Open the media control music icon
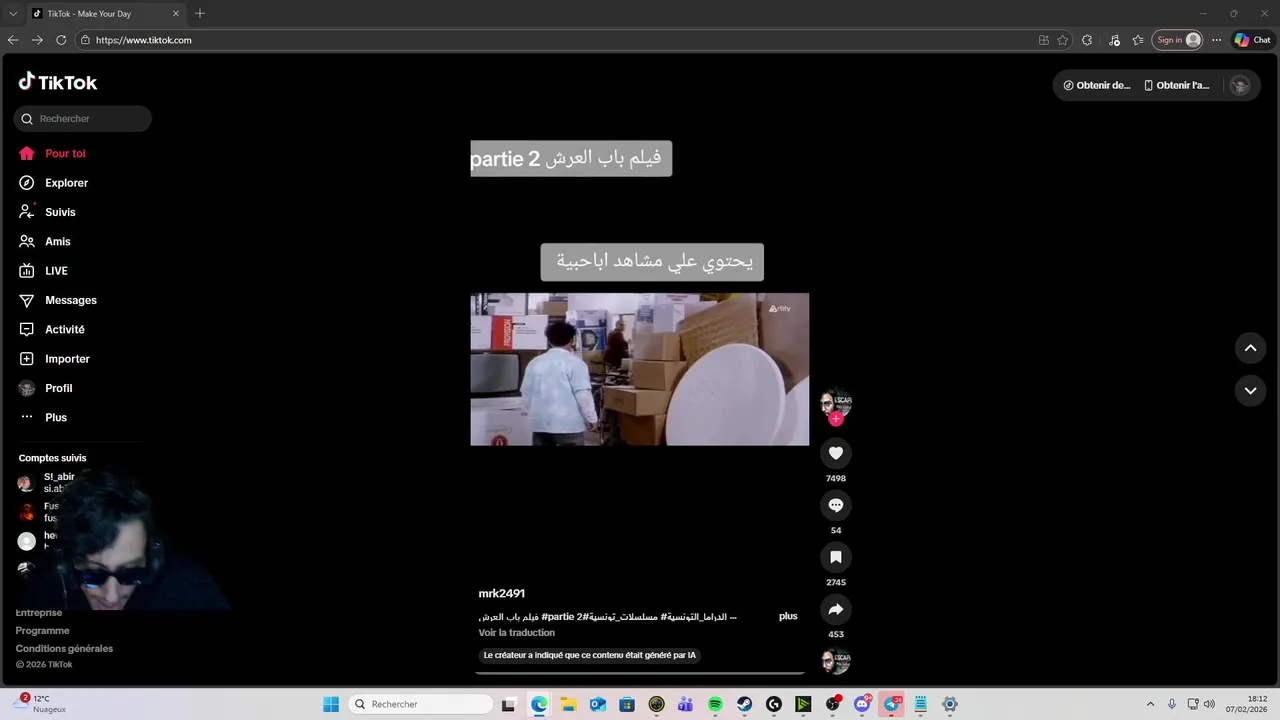1280x720 pixels. 1114,40
